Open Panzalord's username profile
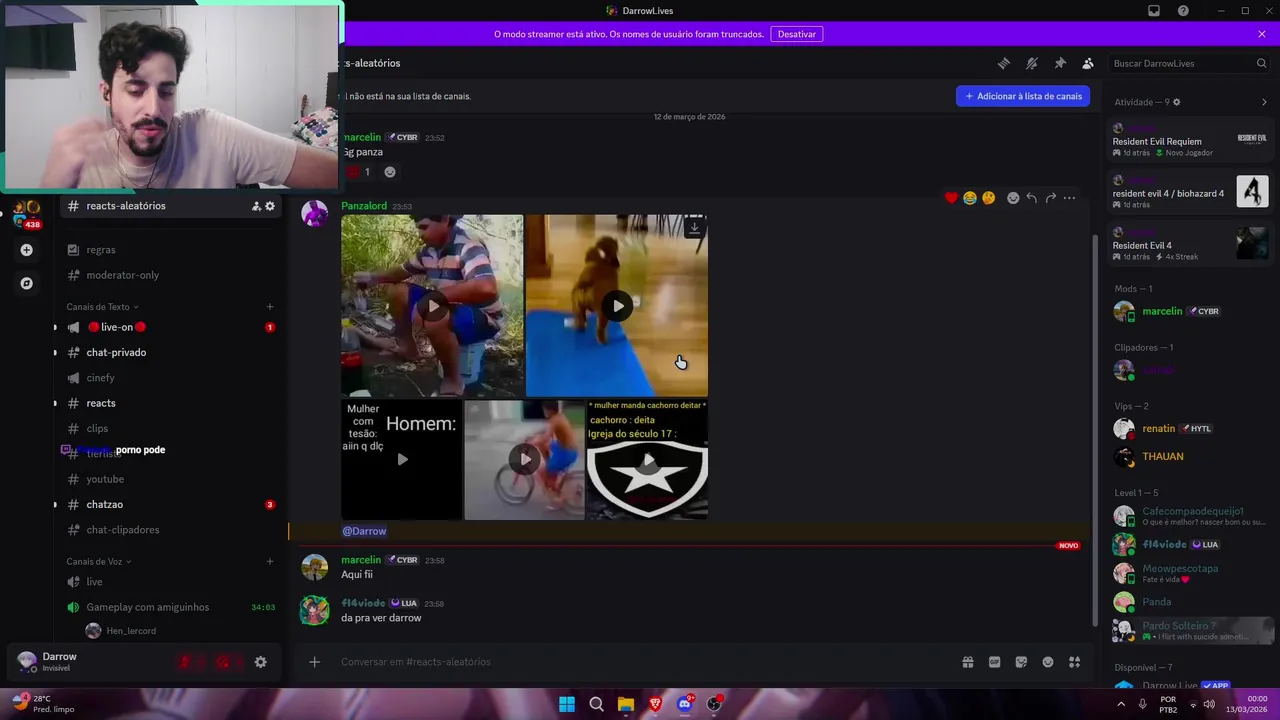This screenshot has height=720, width=1280. pos(364,206)
